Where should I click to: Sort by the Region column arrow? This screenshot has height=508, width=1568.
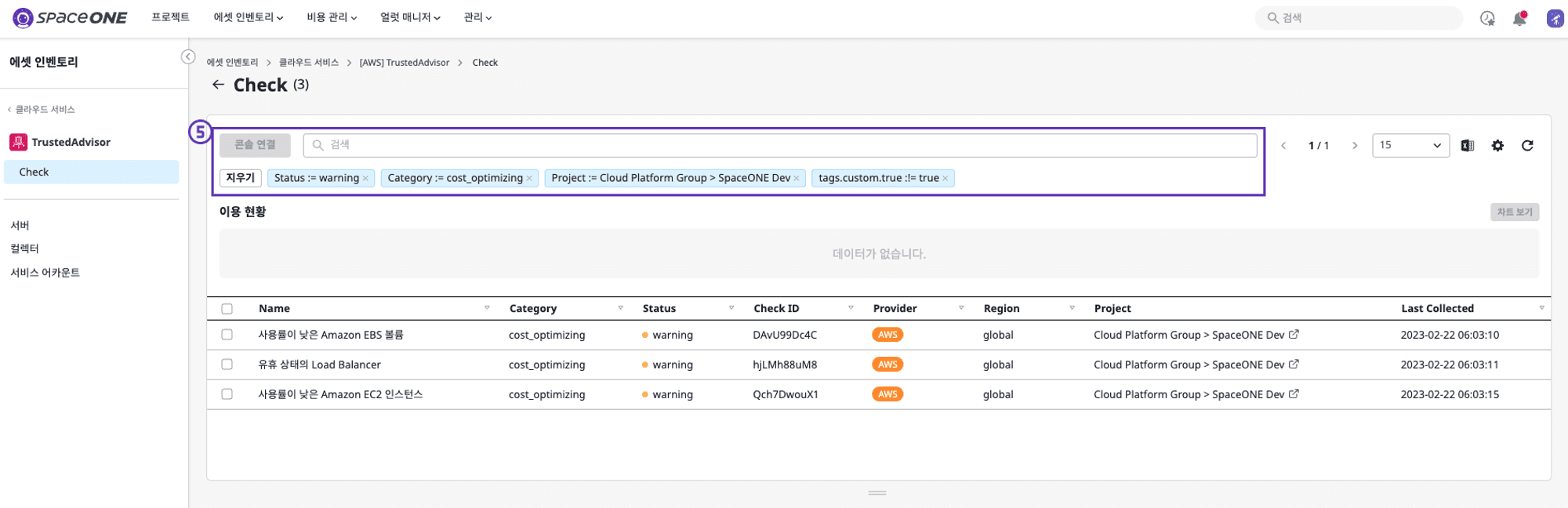pos(1072,308)
